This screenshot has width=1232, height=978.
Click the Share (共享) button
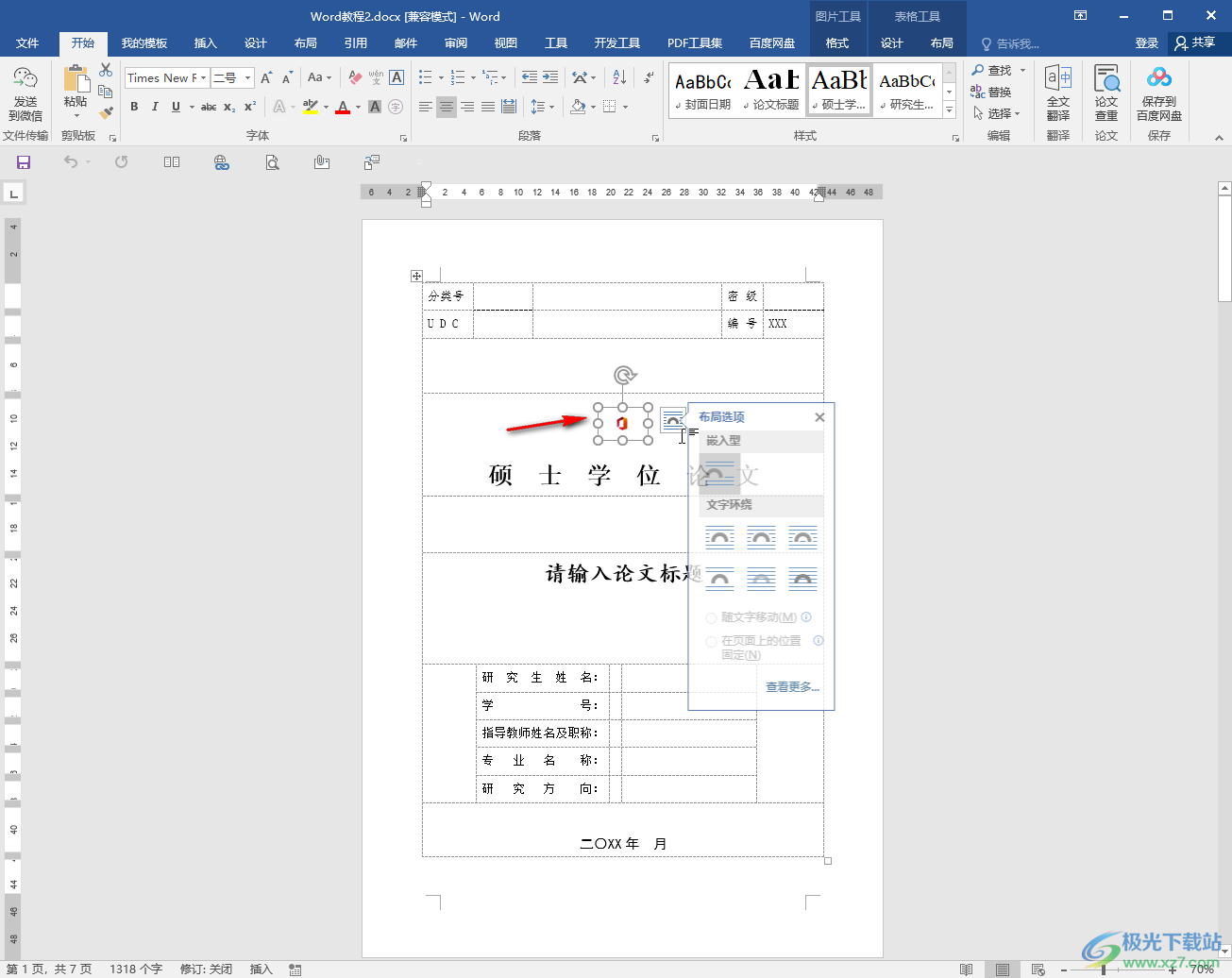pyautogui.click(x=1195, y=43)
